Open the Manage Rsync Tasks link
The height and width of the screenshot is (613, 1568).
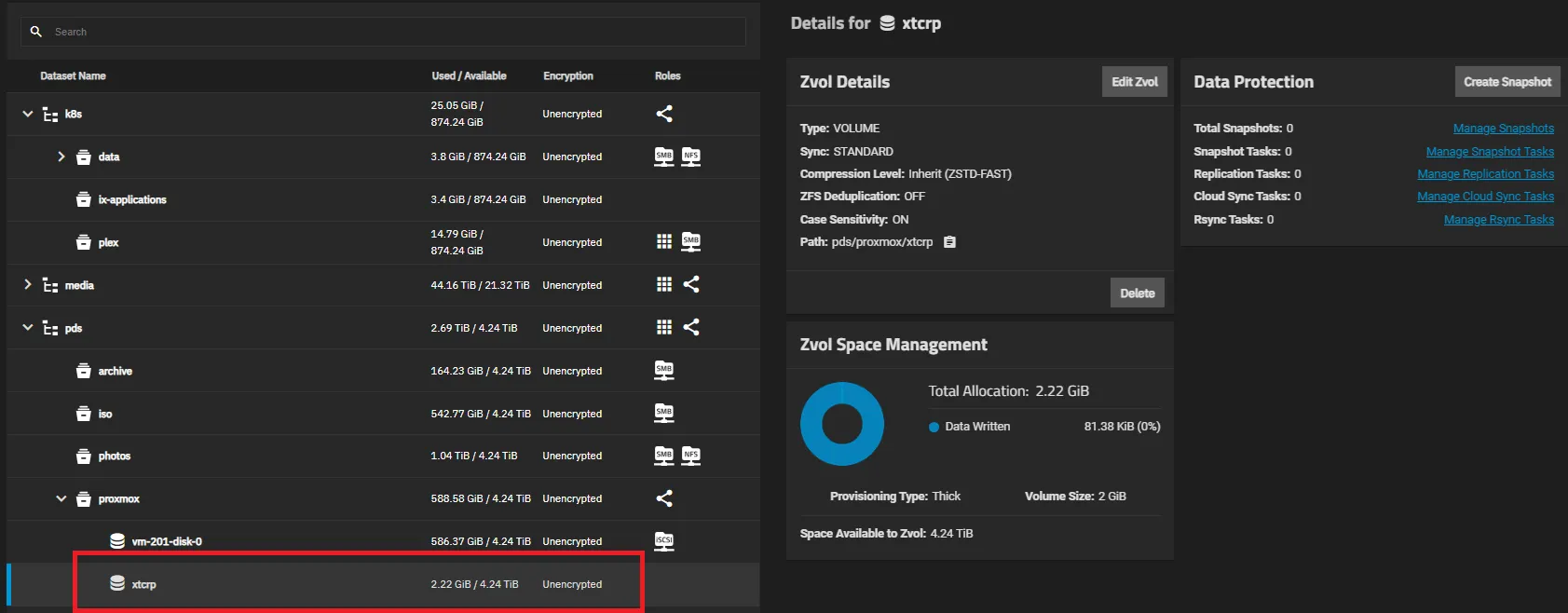(x=1499, y=220)
